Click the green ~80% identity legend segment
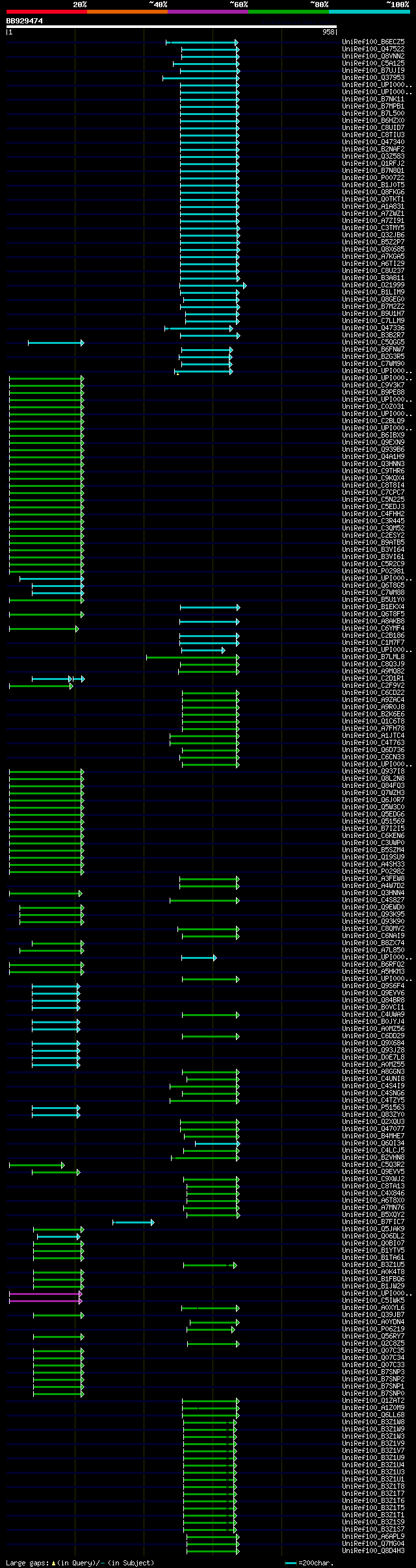The height and width of the screenshot is (1568, 416). [289, 12]
